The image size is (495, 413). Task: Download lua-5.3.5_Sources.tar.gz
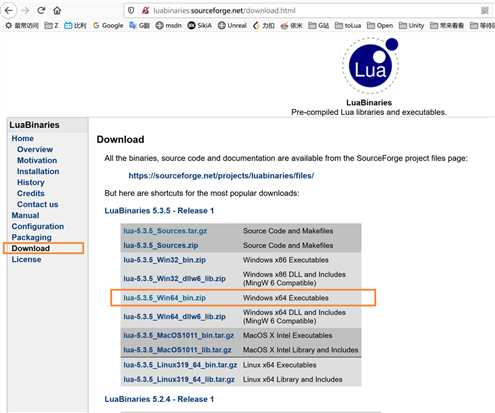[x=165, y=231]
